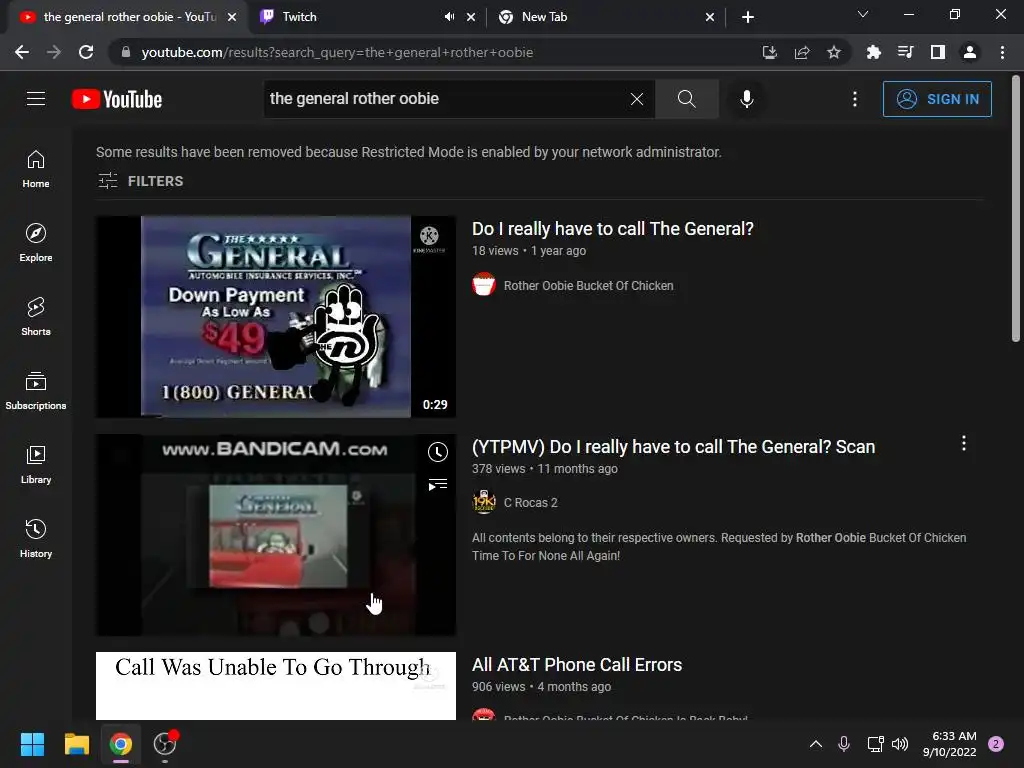
Task: Add YTPMV video to queue
Action: 438,484
